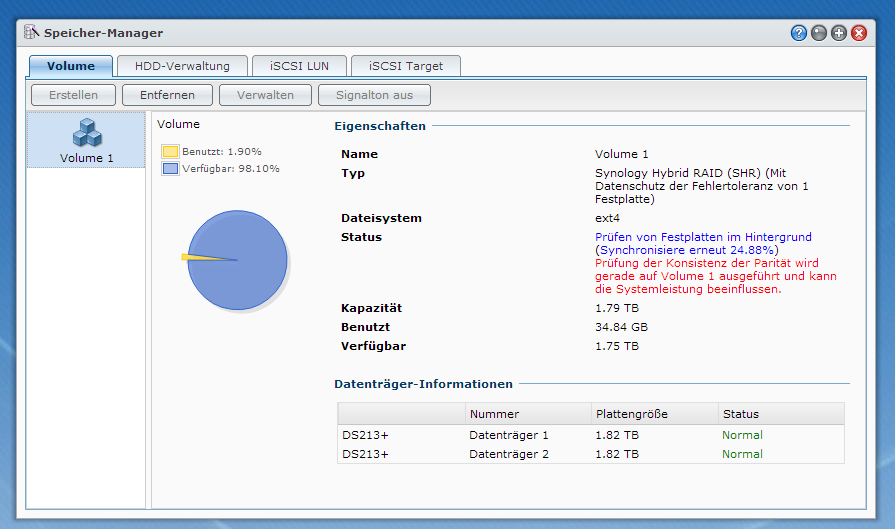This screenshot has height=529, width=895.
Task: Go to the iSCSI LUN tab
Action: tap(300, 66)
